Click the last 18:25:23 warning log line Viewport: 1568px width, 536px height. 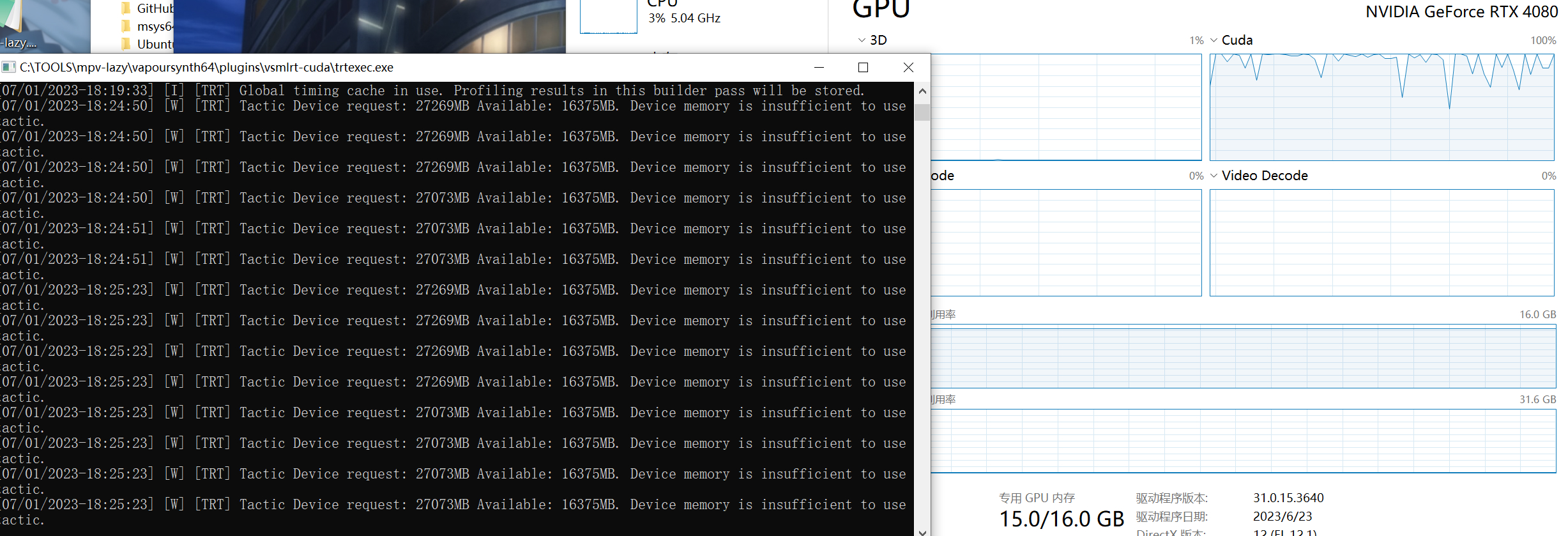coord(453,512)
